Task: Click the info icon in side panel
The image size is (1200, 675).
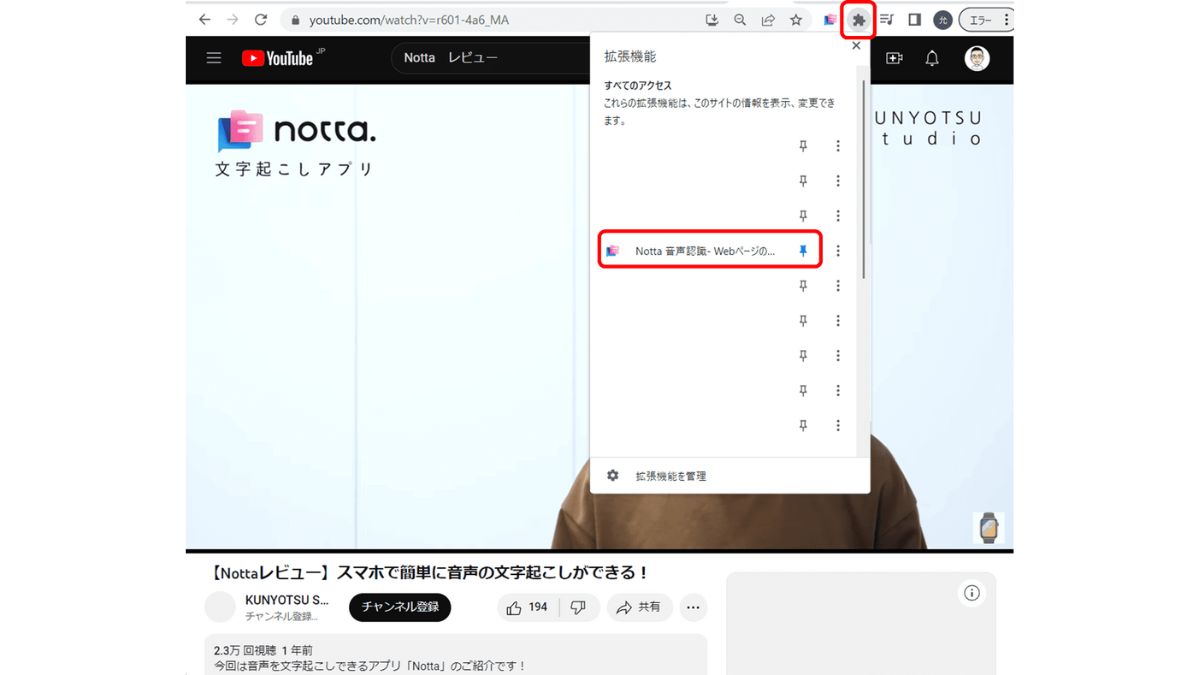Action: (972, 593)
